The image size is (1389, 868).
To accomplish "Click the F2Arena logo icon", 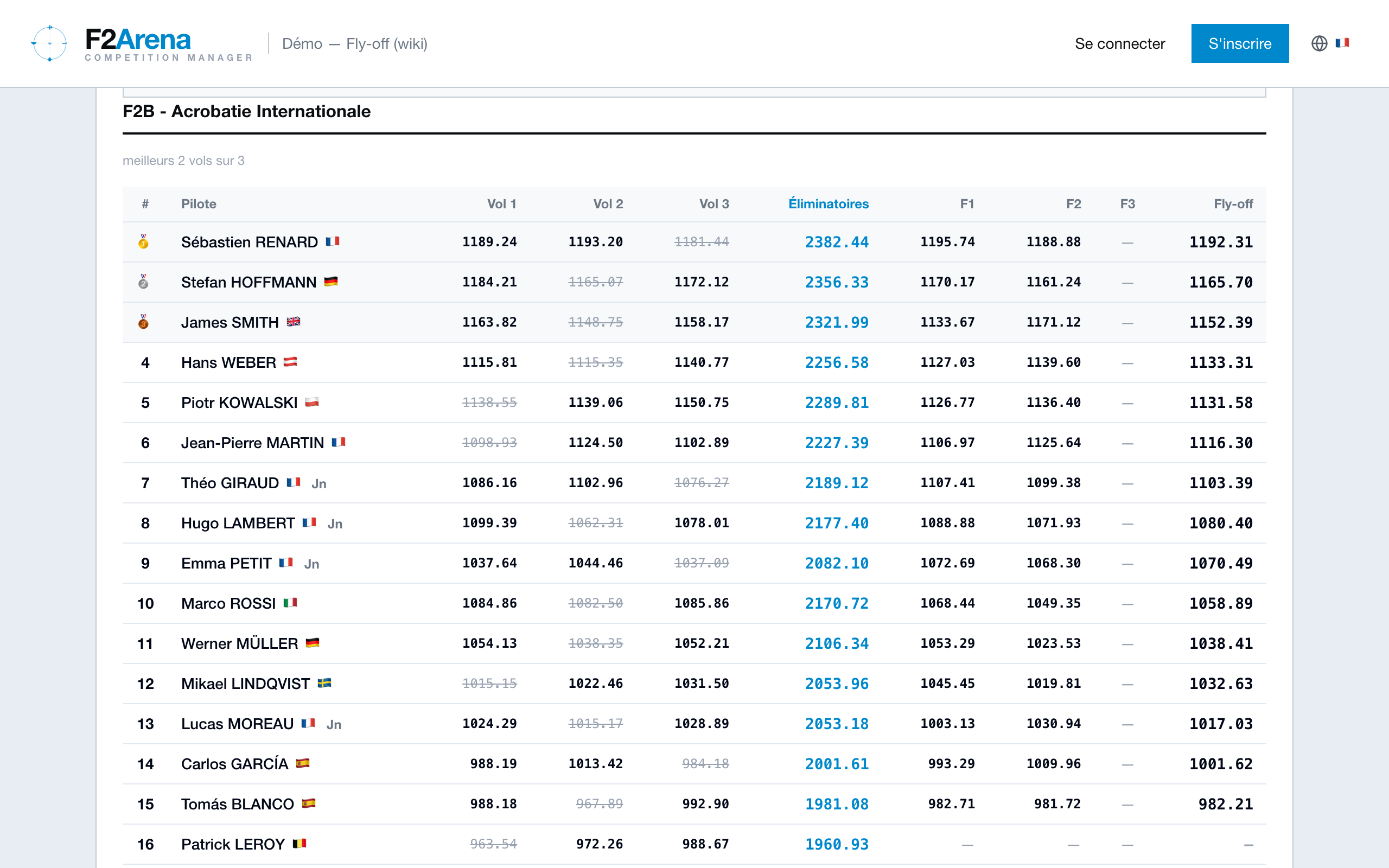I will tap(49, 43).
